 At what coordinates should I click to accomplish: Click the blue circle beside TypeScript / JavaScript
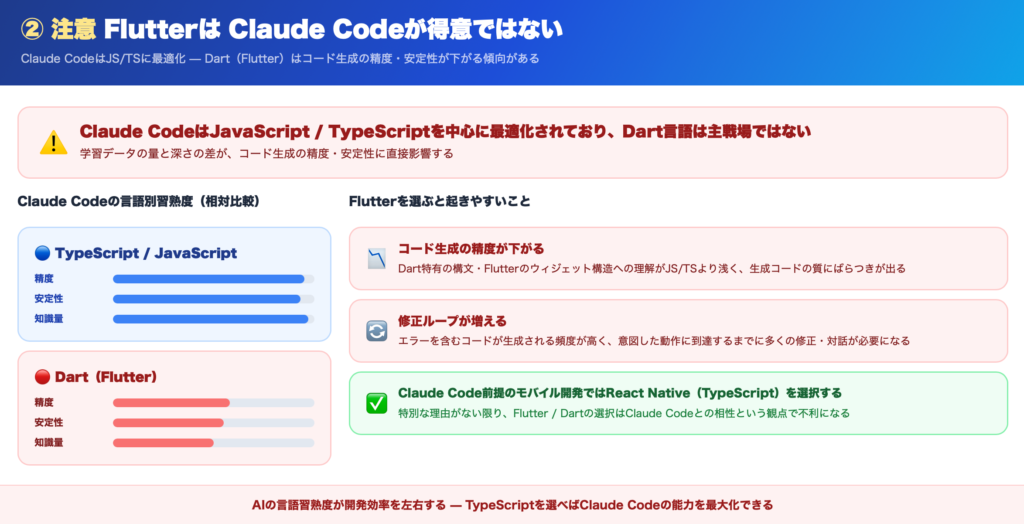coord(42,253)
